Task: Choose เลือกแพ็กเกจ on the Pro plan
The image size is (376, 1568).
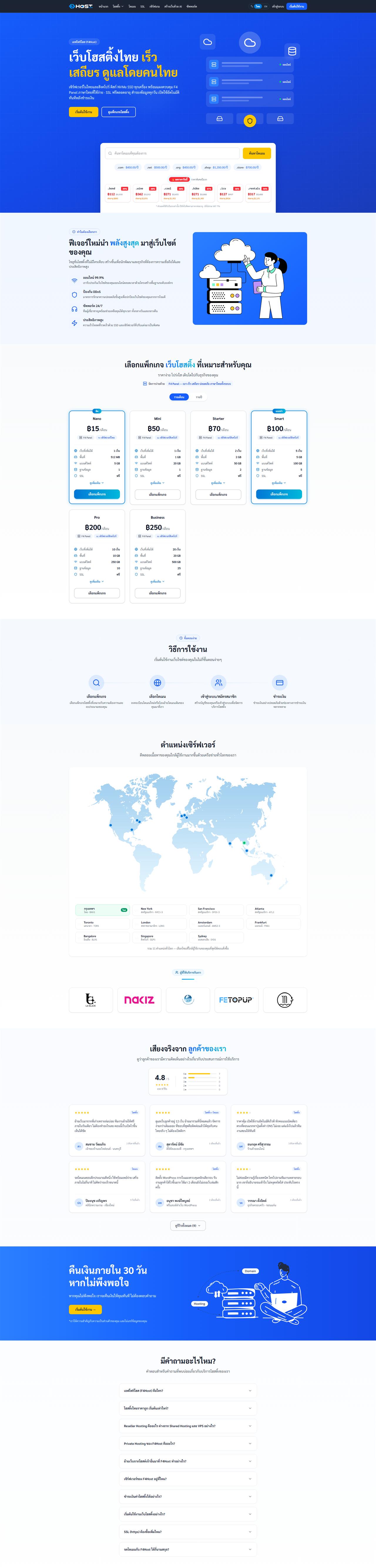Action: [x=97, y=593]
